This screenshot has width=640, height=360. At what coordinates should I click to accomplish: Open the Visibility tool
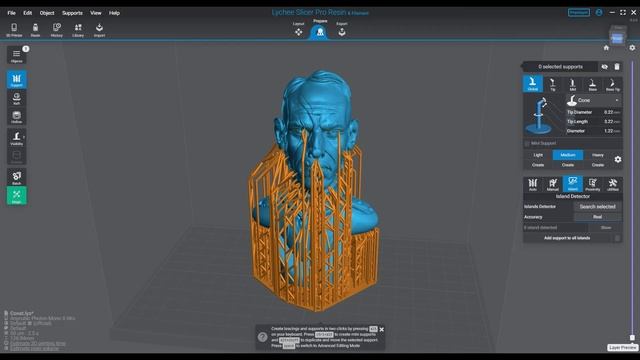click(17, 138)
